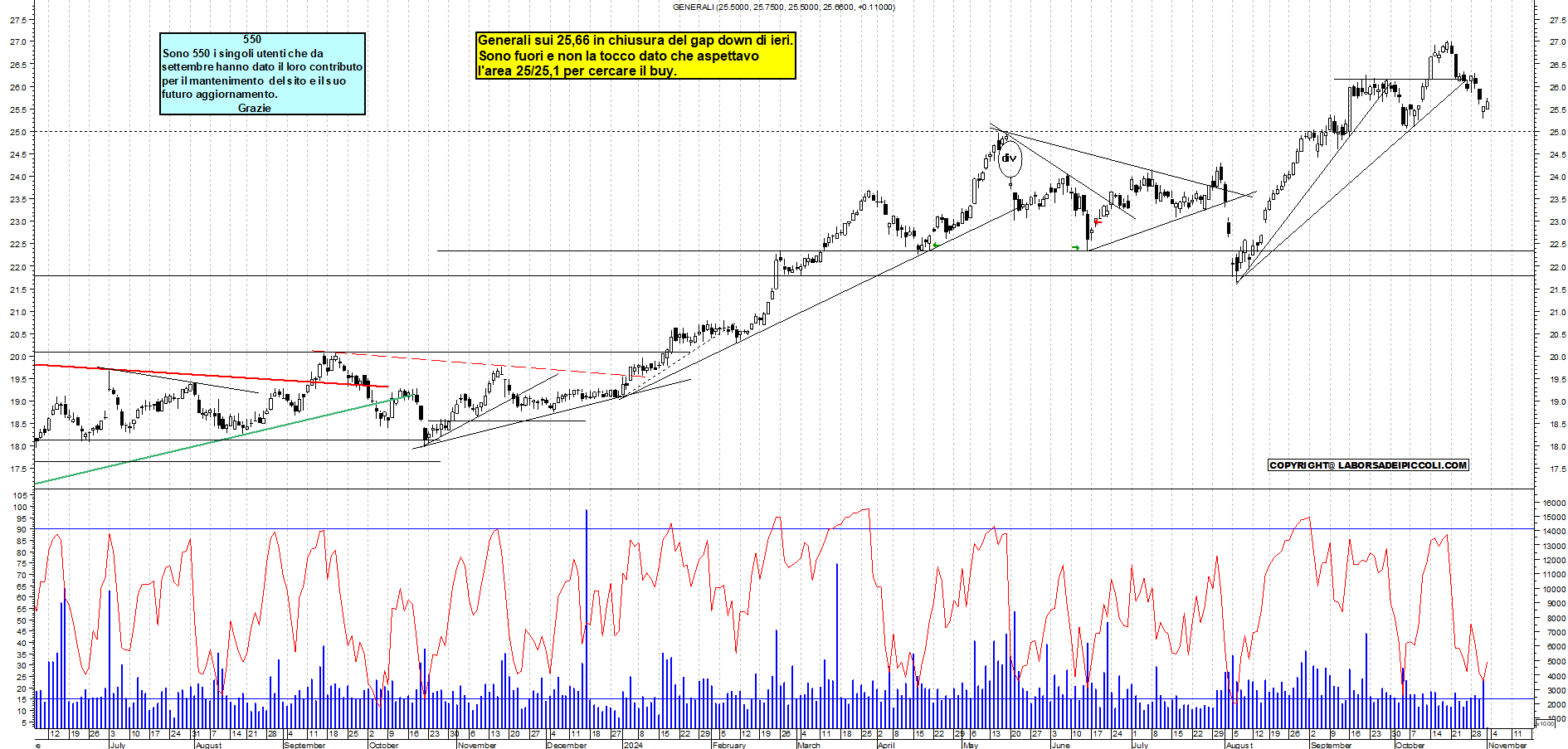Click the 10000 volume scale label
Image resolution: width=1568 pixels, height=749 pixels.
[x=1554, y=590]
